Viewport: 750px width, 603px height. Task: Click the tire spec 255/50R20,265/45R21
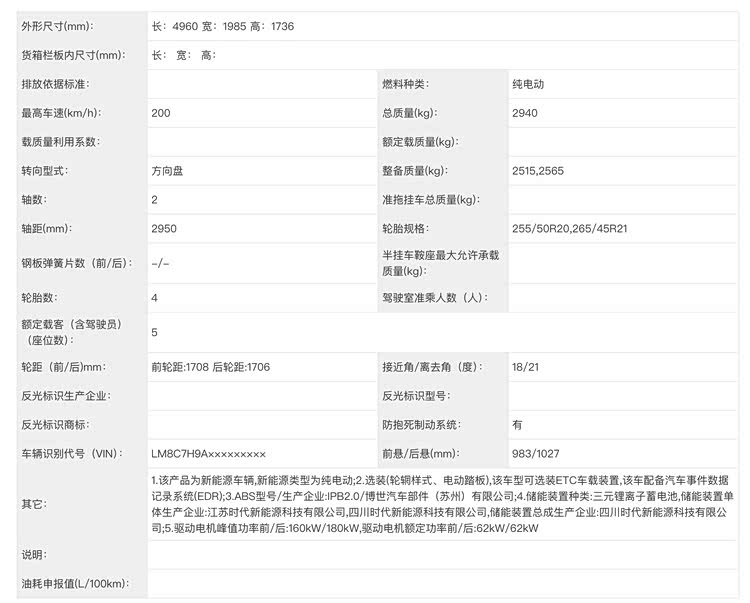click(x=569, y=229)
